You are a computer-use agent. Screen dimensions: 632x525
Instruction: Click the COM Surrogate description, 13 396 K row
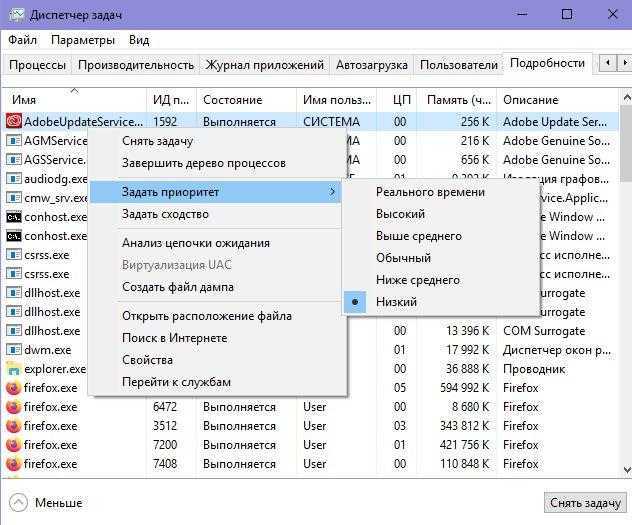[544, 331]
